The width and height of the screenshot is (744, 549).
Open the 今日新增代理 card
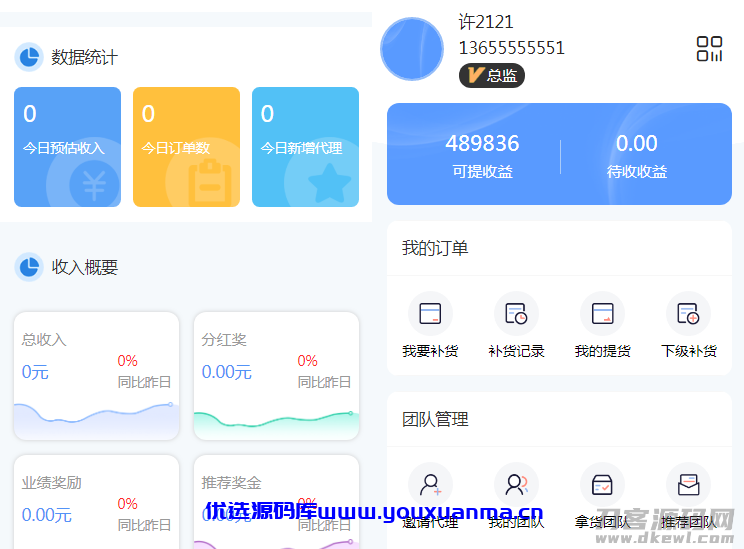point(306,147)
